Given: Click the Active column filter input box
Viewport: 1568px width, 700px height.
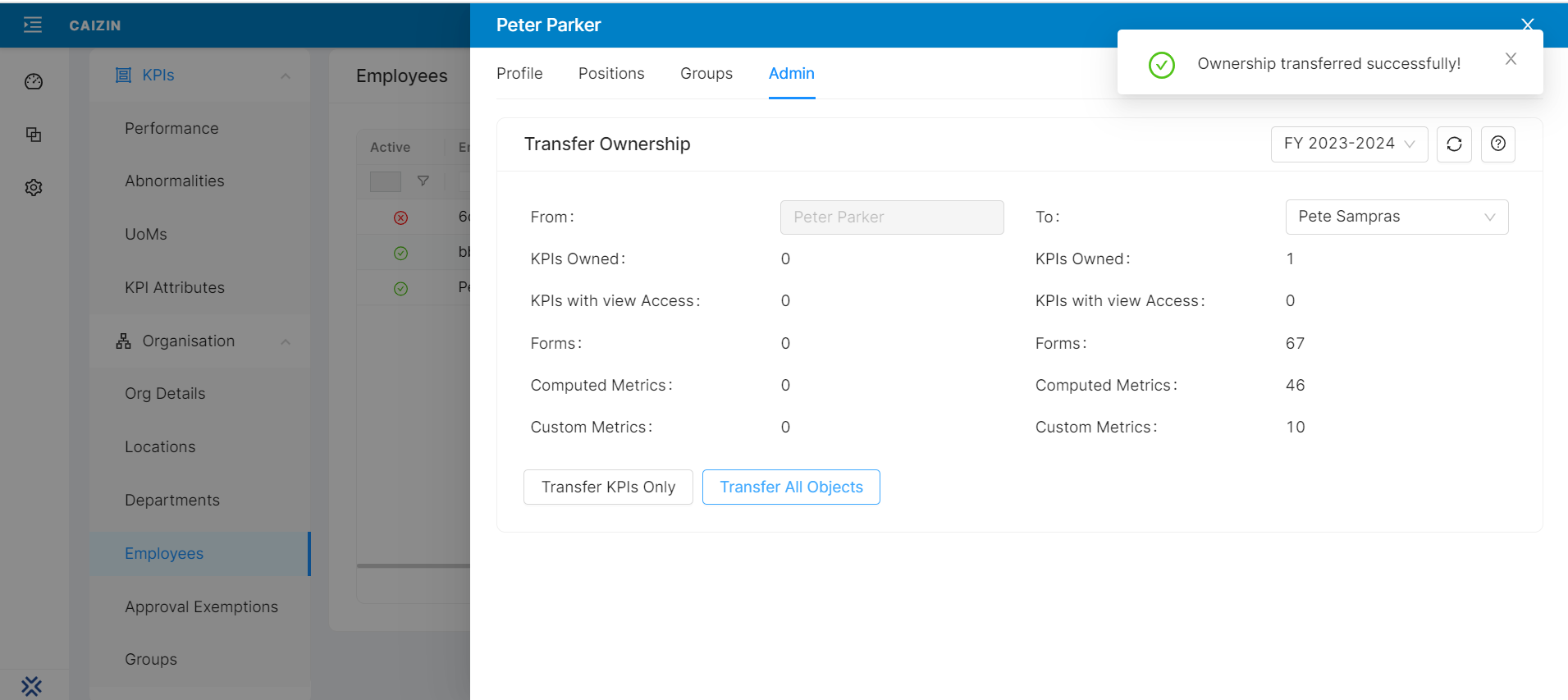Looking at the screenshot, I should pos(386,181).
